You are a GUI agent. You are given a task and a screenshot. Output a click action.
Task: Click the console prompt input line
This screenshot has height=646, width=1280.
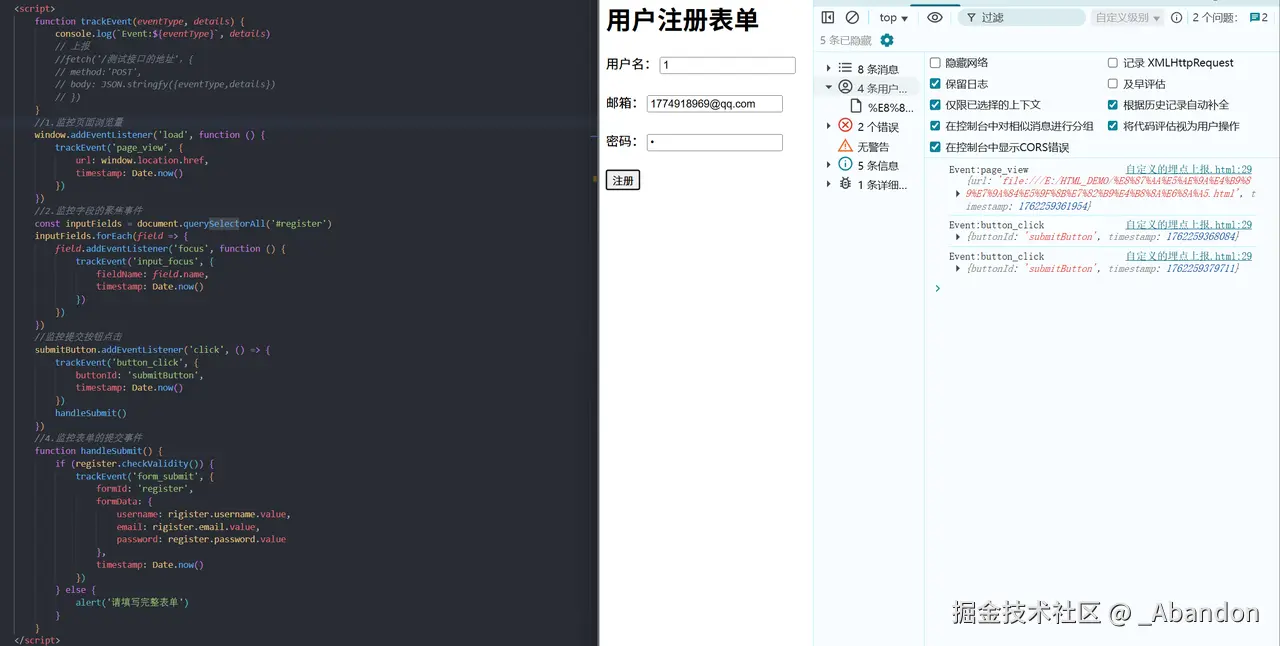click(x=1100, y=288)
